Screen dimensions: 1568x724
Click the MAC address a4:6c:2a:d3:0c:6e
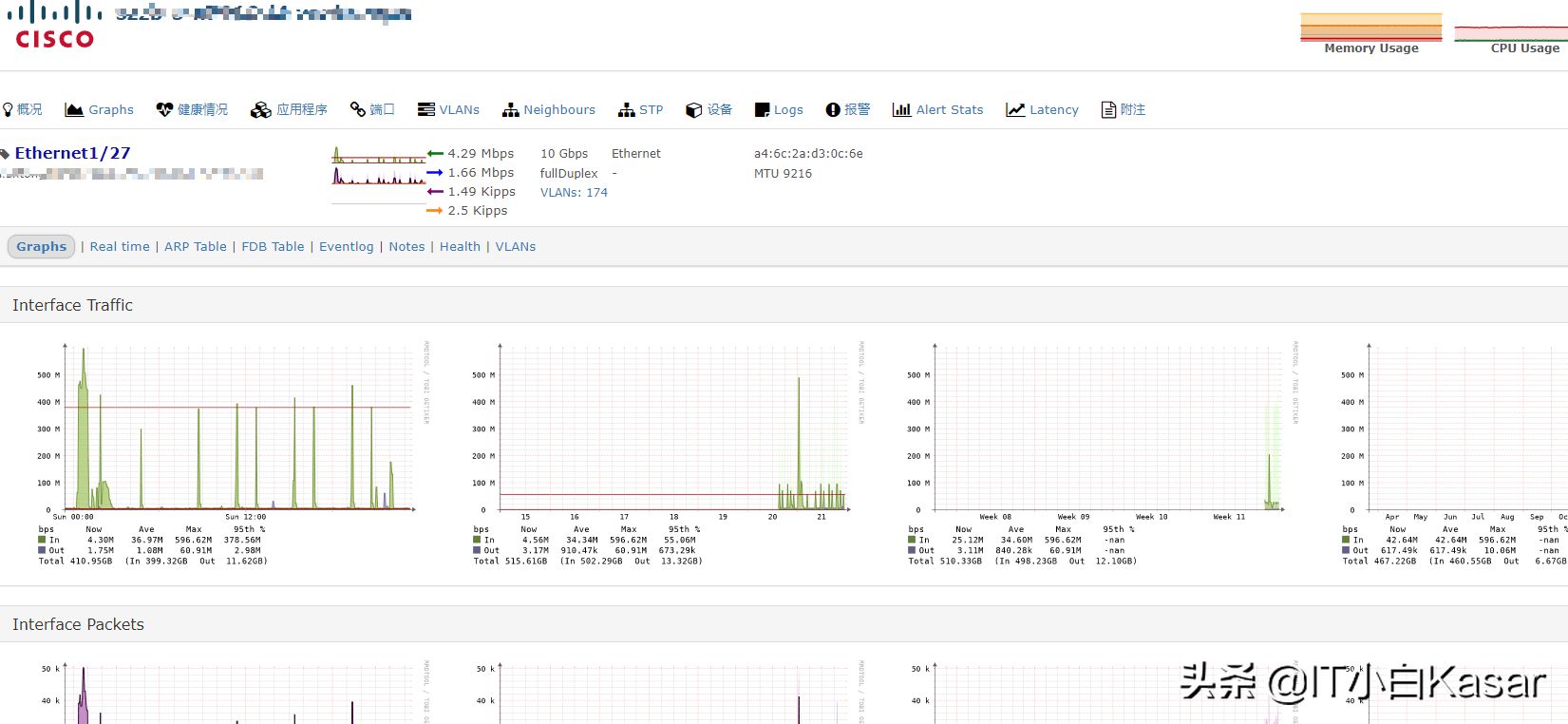point(808,153)
